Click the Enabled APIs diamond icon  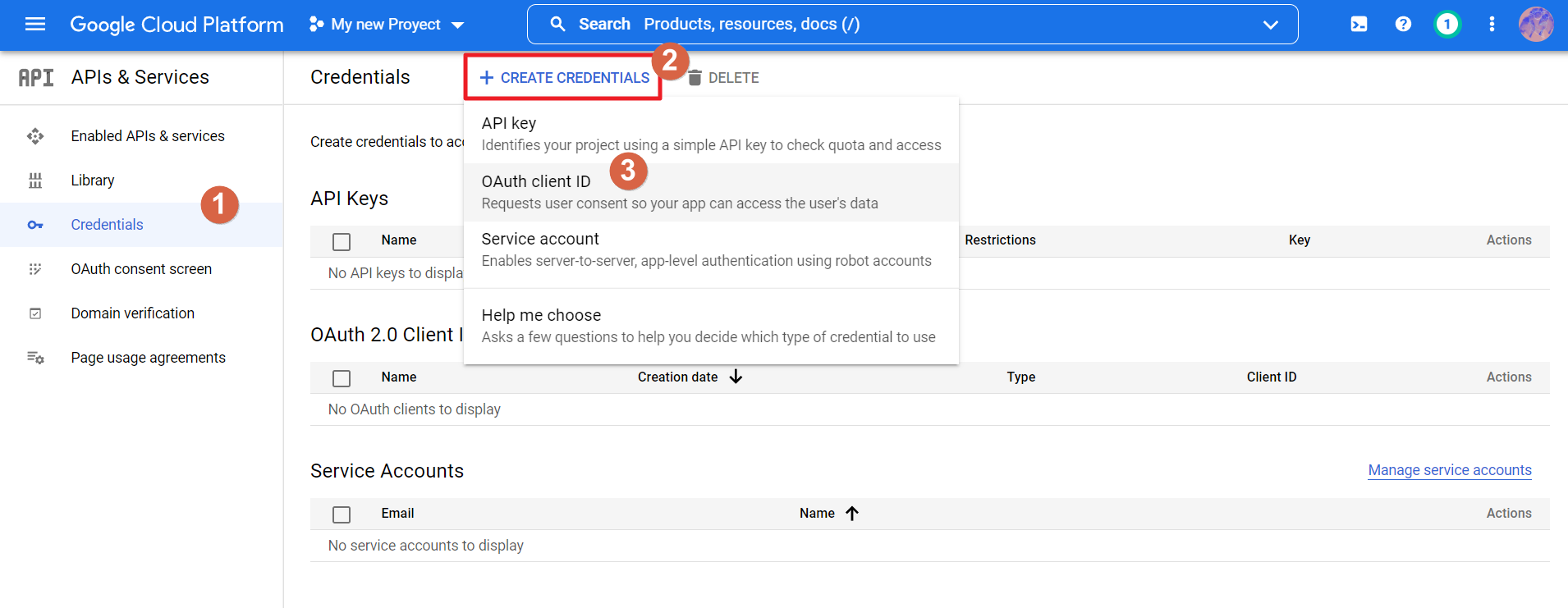pos(35,136)
